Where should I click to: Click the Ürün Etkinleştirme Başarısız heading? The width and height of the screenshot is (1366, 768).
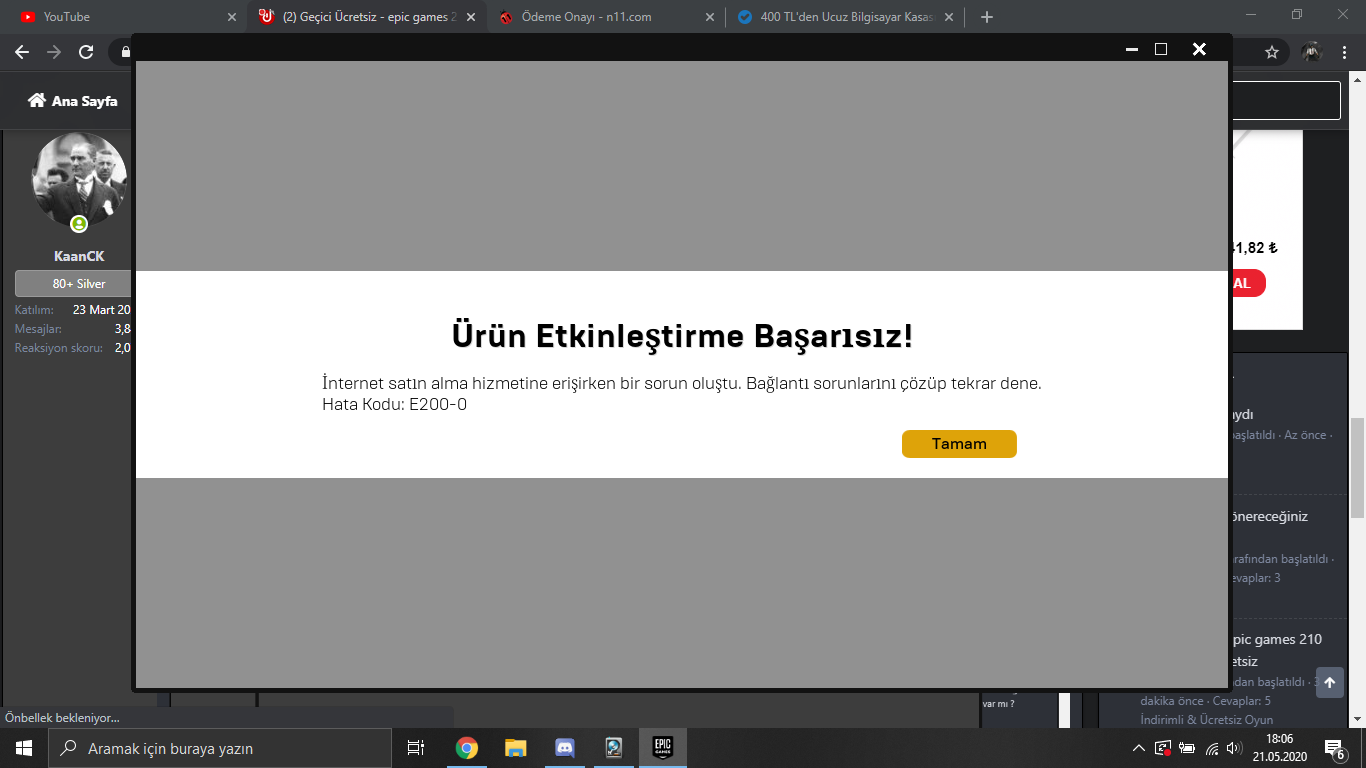682,336
